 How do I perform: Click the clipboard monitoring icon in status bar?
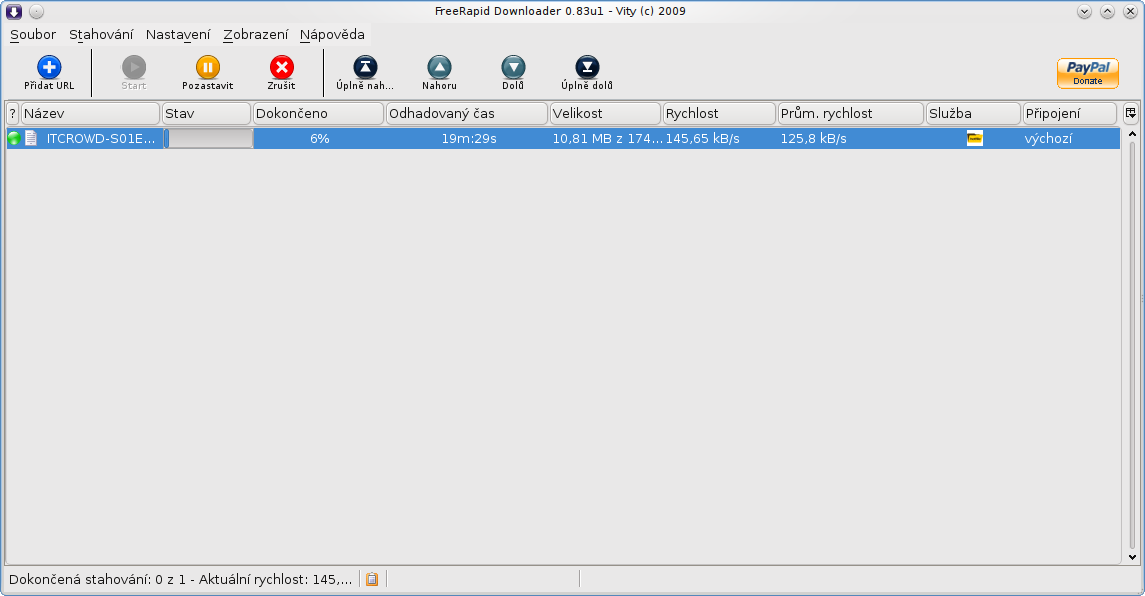pos(372,579)
